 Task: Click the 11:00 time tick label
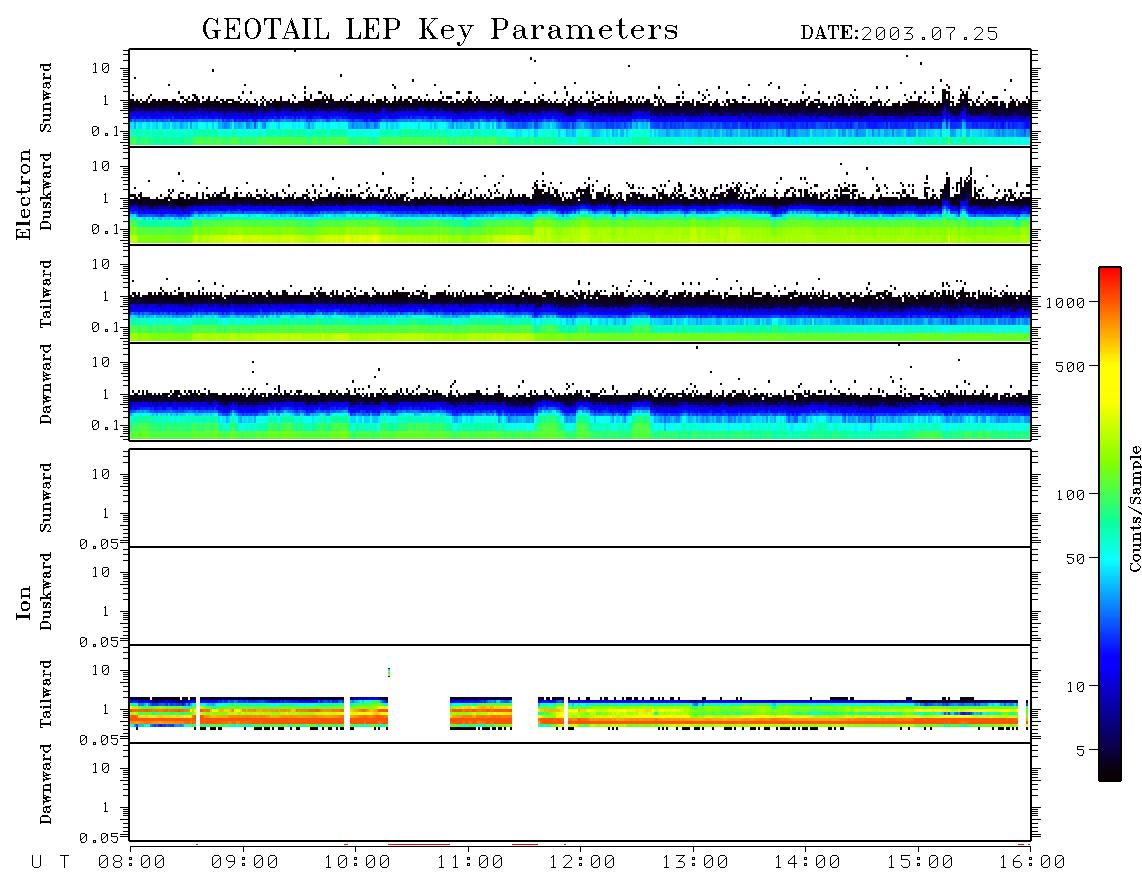(x=470, y=863)
